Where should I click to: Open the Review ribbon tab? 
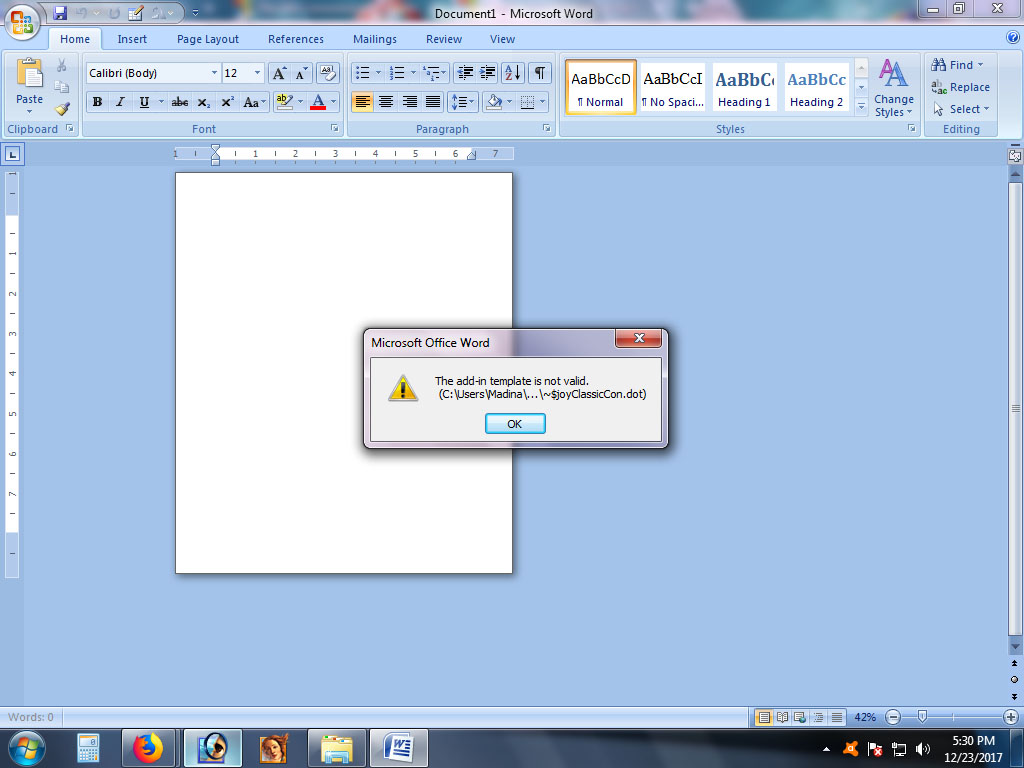(x=443, y=39)
